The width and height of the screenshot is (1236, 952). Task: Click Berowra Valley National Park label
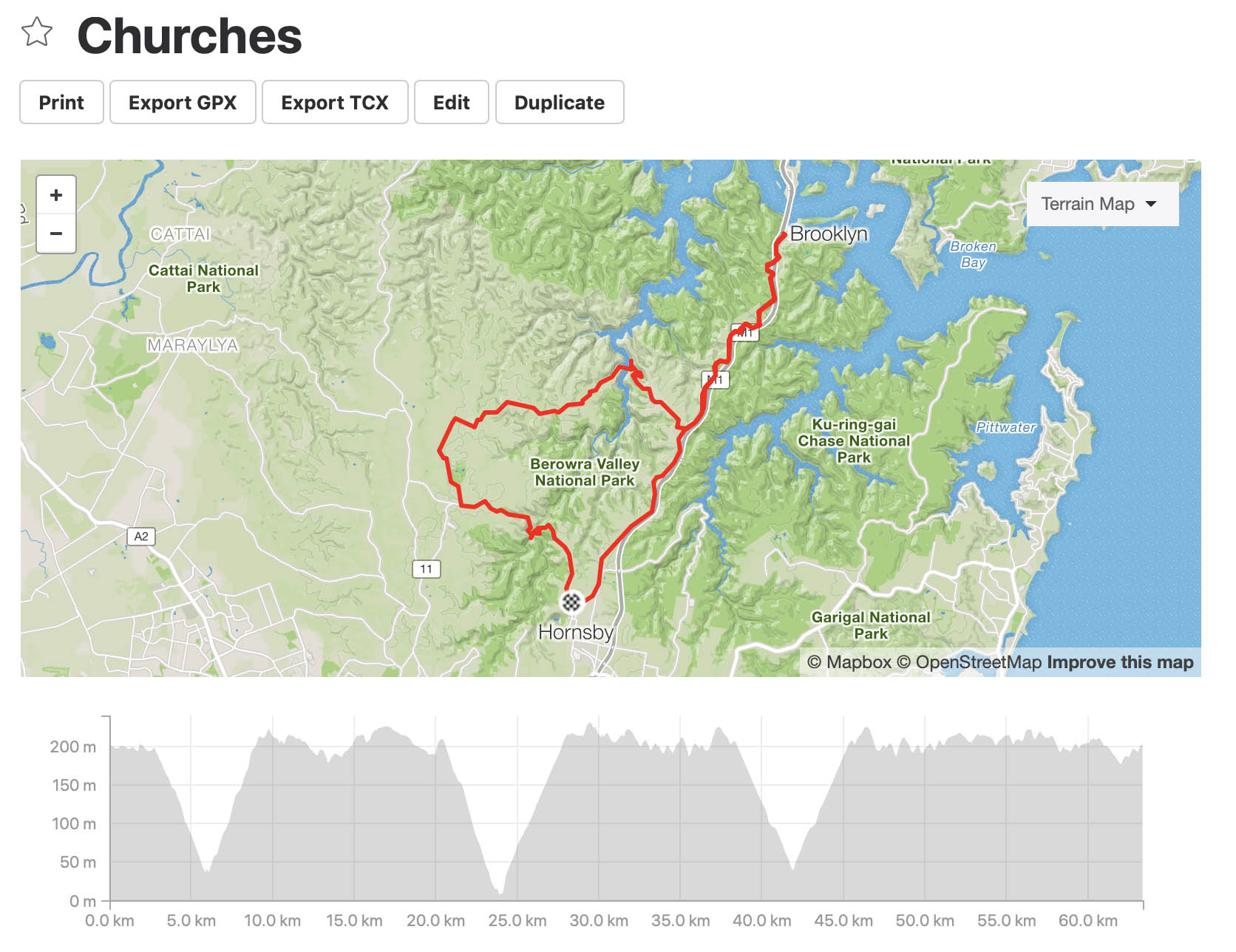click(585, 472)
